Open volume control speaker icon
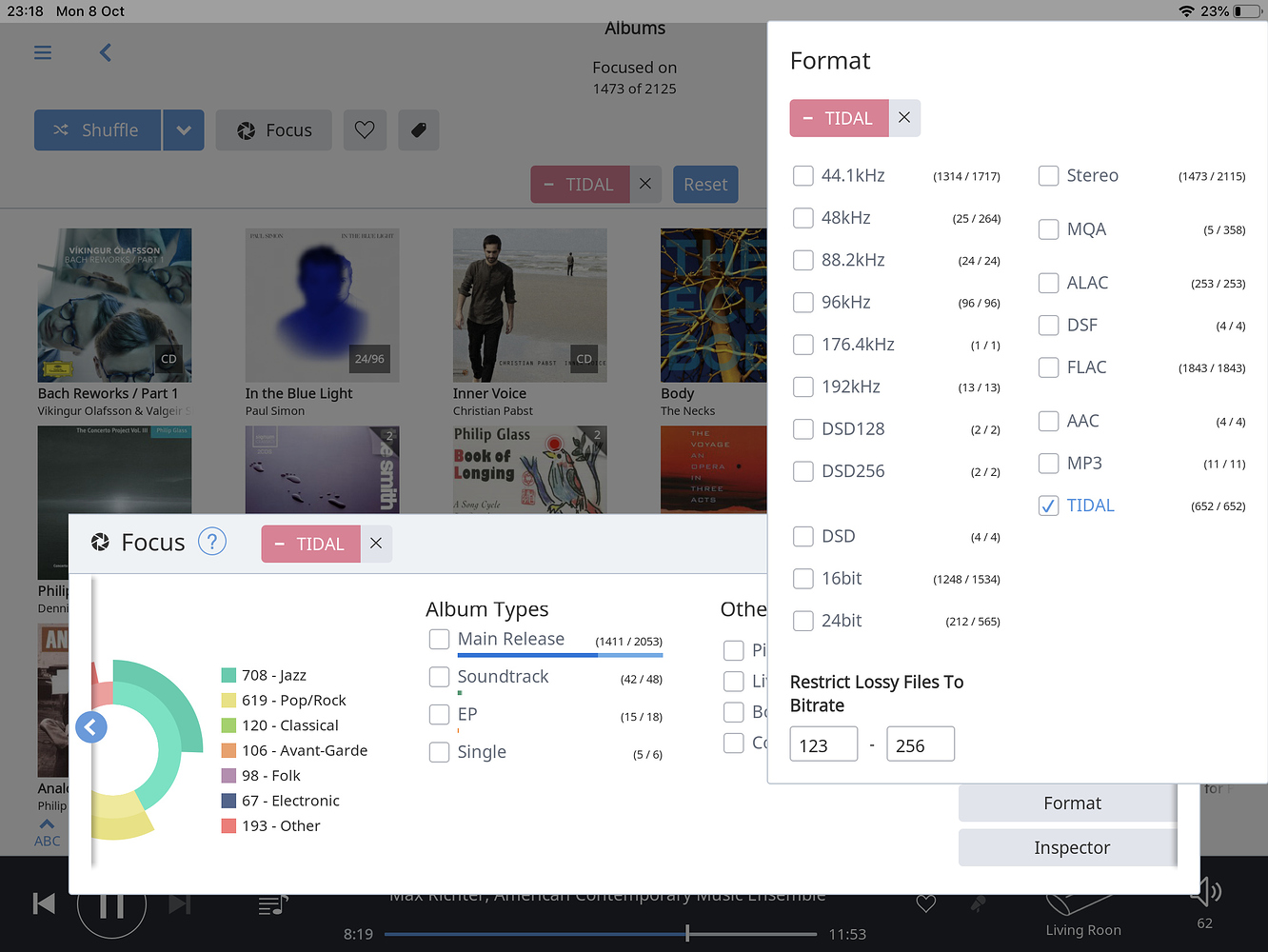Viewport: 1268px width, 952px height. 1205,892
